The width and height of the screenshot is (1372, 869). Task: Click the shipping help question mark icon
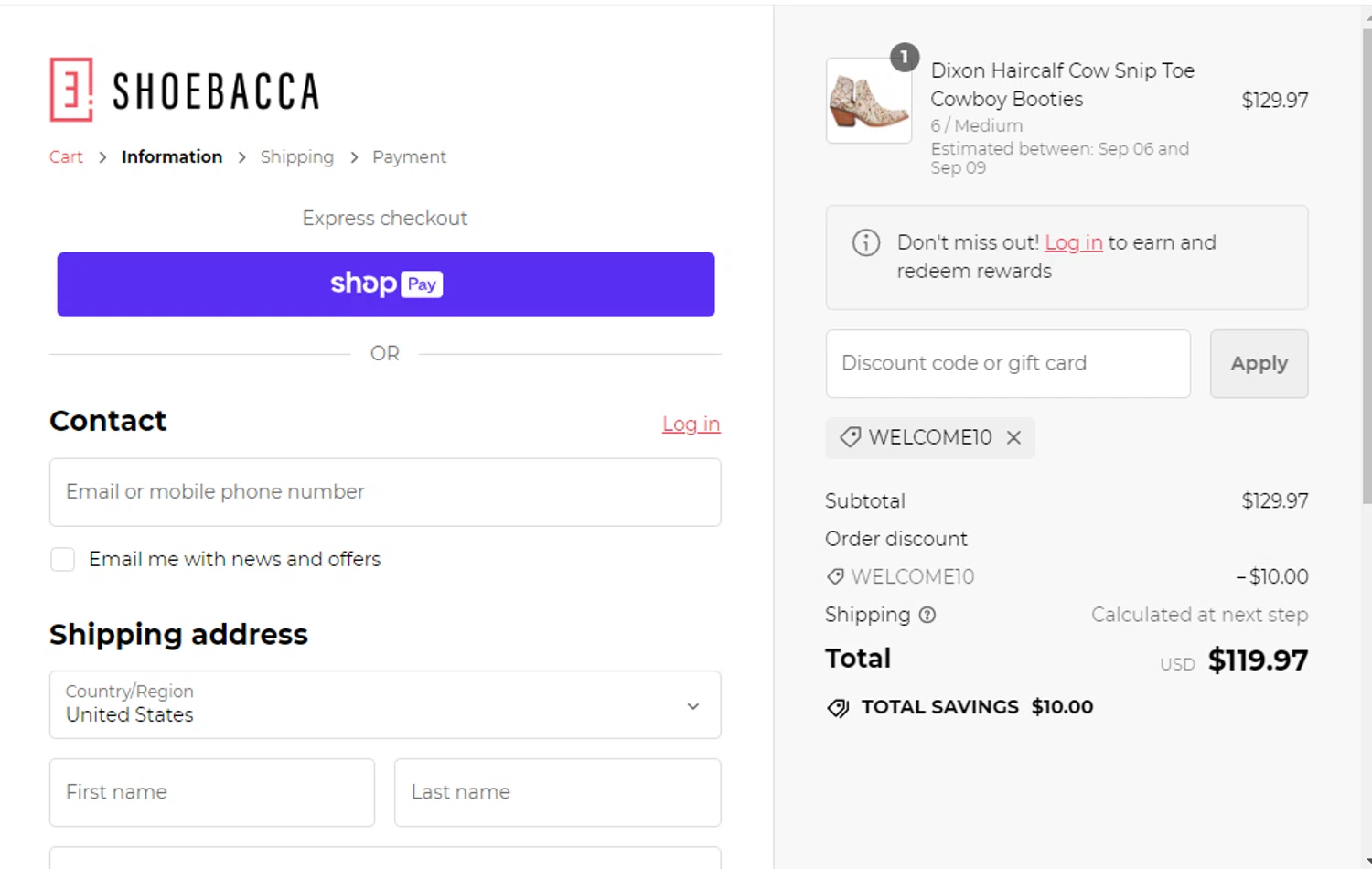pos(927,615)
